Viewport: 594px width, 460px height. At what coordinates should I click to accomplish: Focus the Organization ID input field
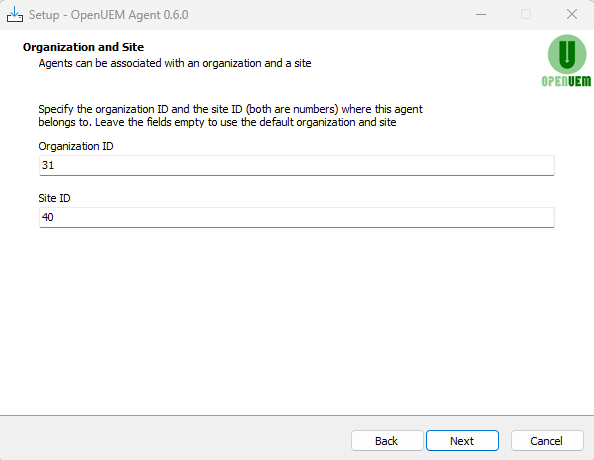[297, 165]
